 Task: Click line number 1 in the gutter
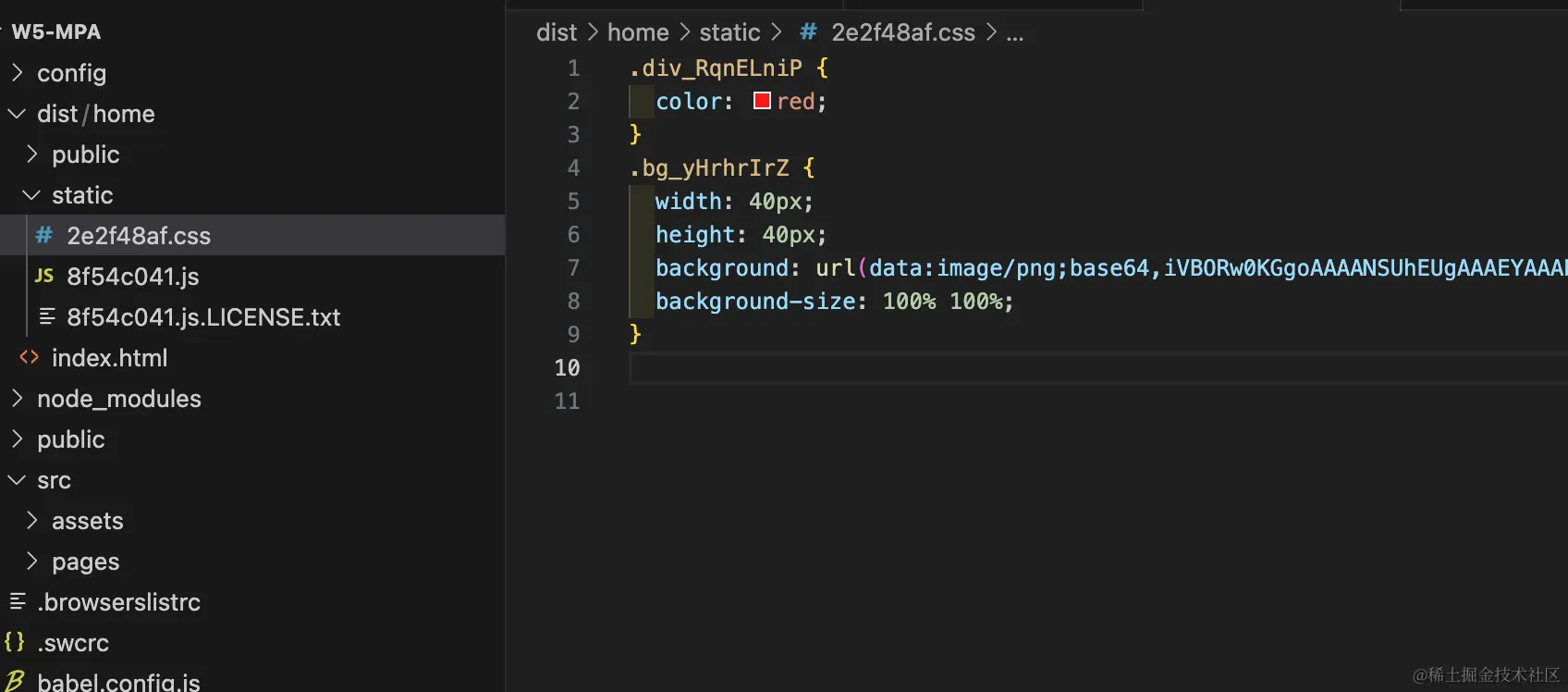point(573,68)
